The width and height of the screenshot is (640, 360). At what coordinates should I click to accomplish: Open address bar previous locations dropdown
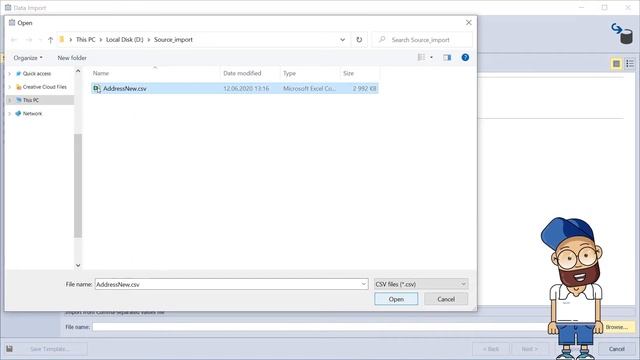pyautogui.click(x=342, y=40)
